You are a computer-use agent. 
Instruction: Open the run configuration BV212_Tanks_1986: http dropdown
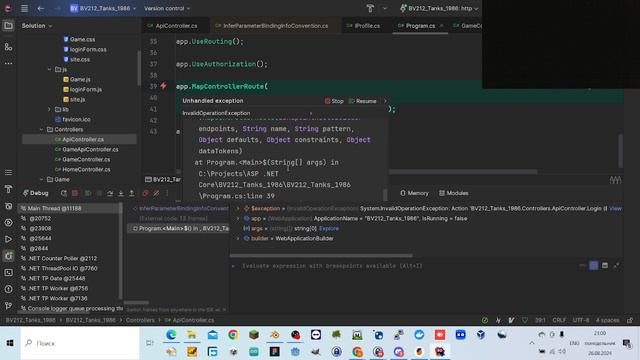(439, 8)
